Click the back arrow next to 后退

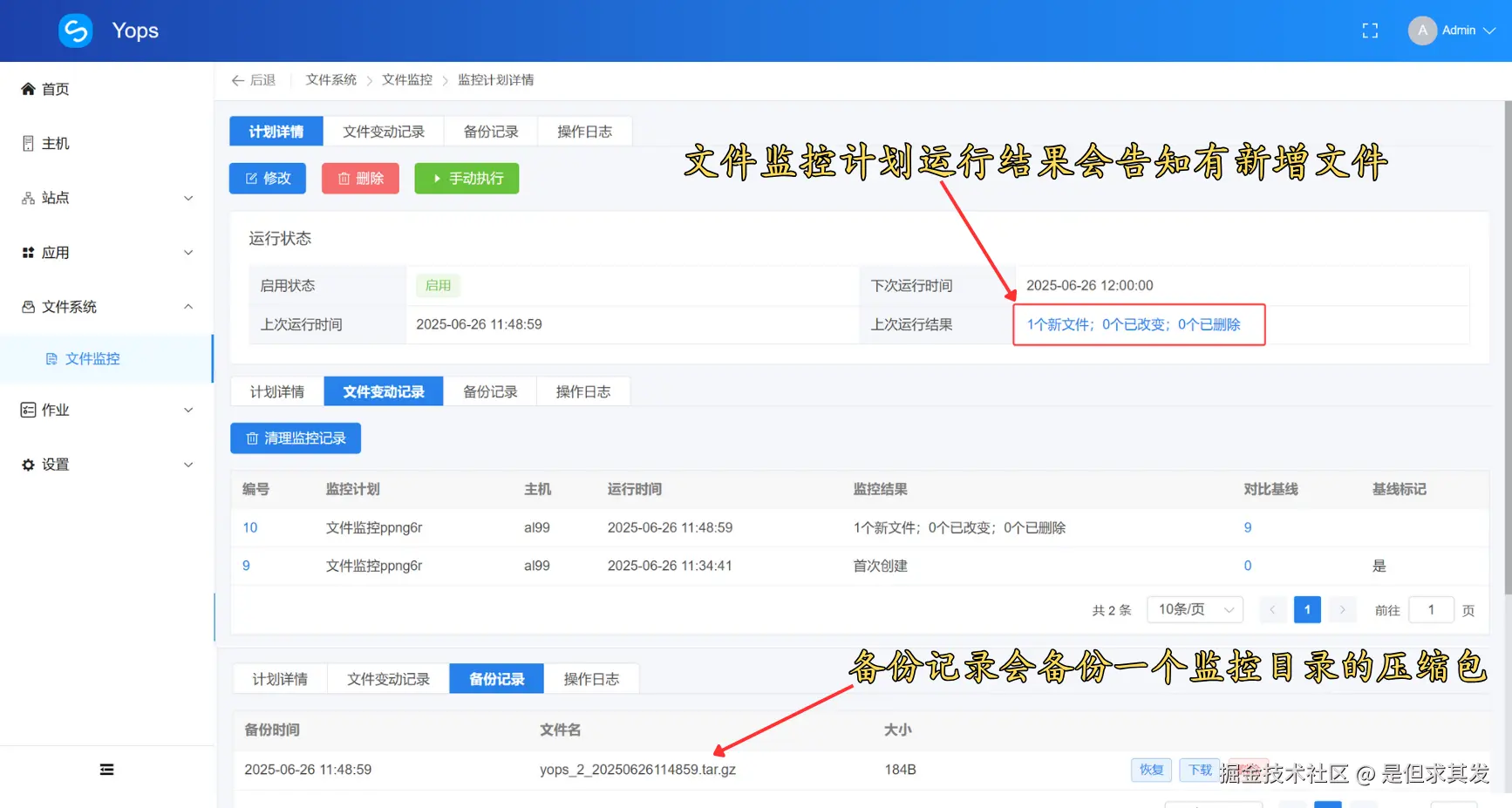click(x=239, y=79)
